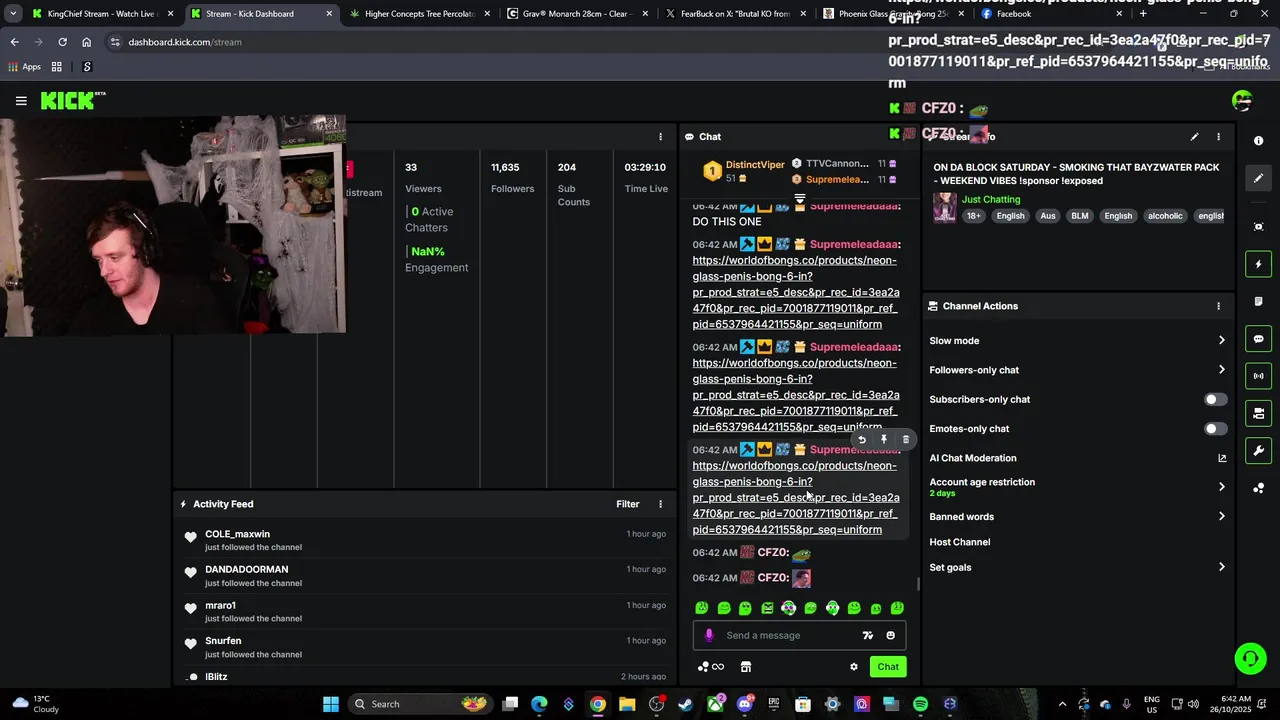
Task: Open the shop storefront icon under chat
Action: click(745, 667)
